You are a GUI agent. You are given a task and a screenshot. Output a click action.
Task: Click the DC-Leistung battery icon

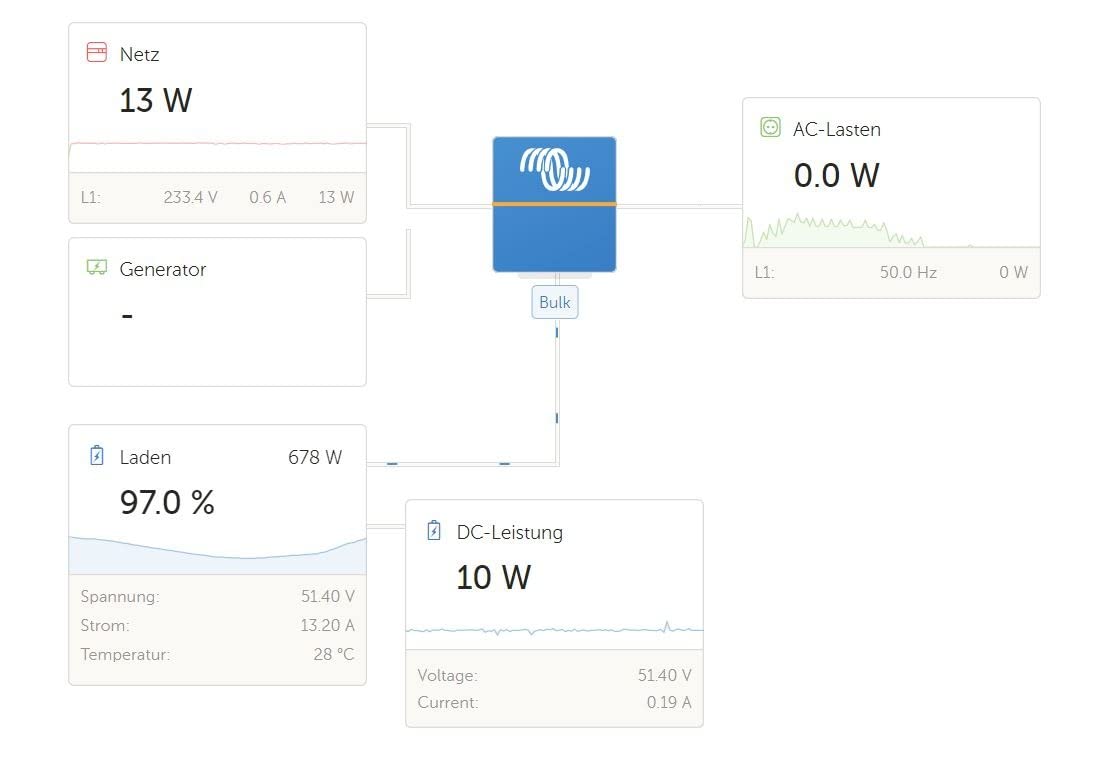click(434, 531)
